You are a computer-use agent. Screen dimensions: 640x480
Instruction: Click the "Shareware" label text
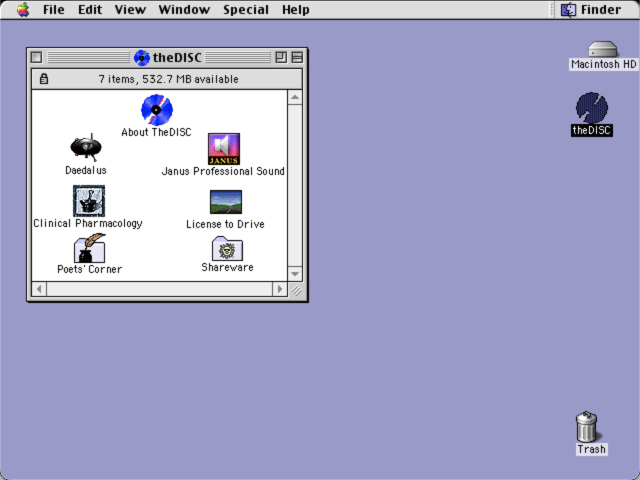[x=227, y=267]
